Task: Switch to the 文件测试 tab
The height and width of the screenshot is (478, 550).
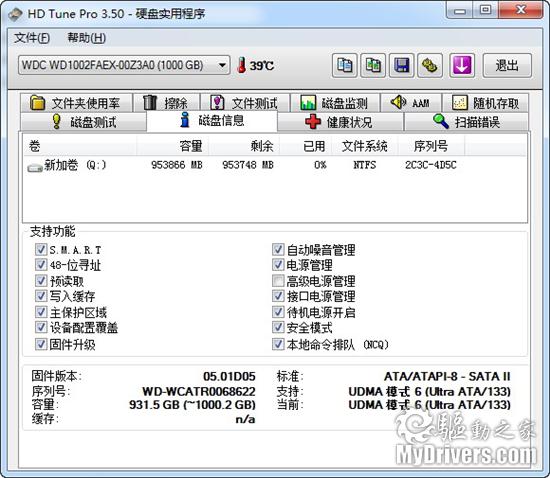Action: point(245,103)
